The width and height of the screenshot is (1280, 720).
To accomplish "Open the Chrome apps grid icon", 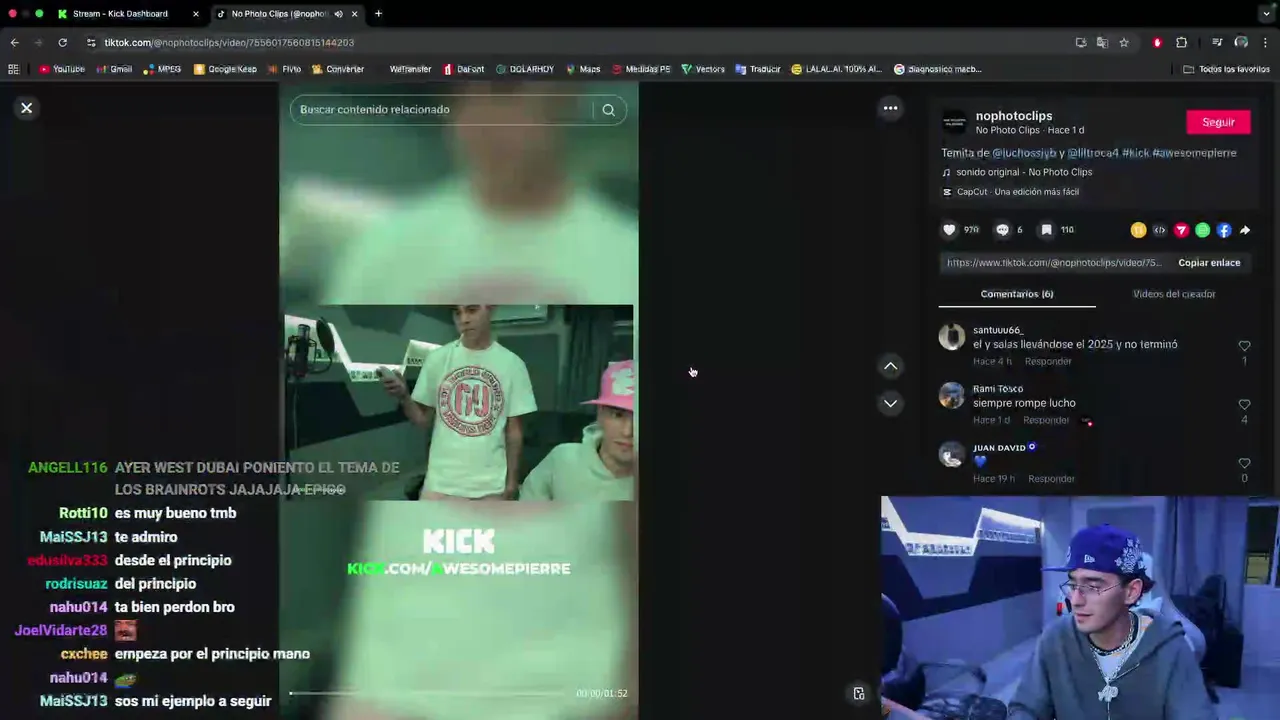I will (x=13, y=69).
